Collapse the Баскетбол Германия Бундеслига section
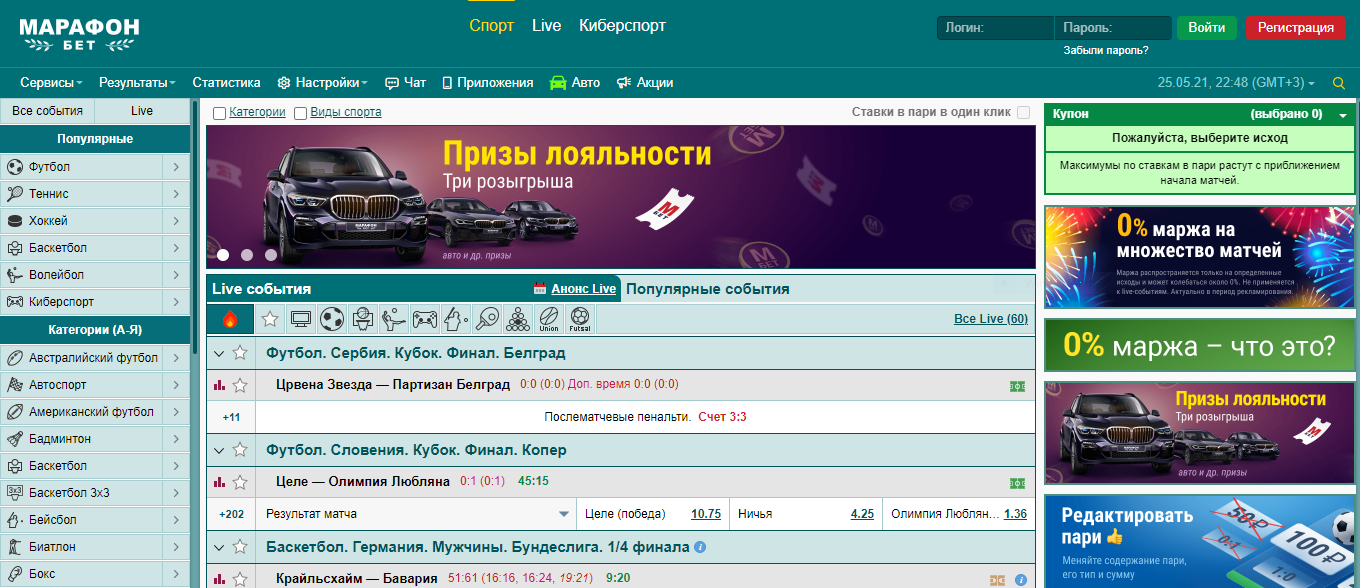The height and width of the screenshot is (588, 1360). [x=219, y=547]
